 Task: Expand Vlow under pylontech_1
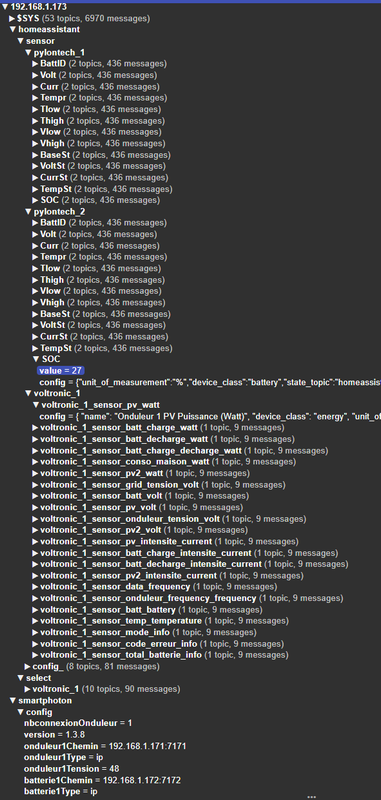pos(35,132)
